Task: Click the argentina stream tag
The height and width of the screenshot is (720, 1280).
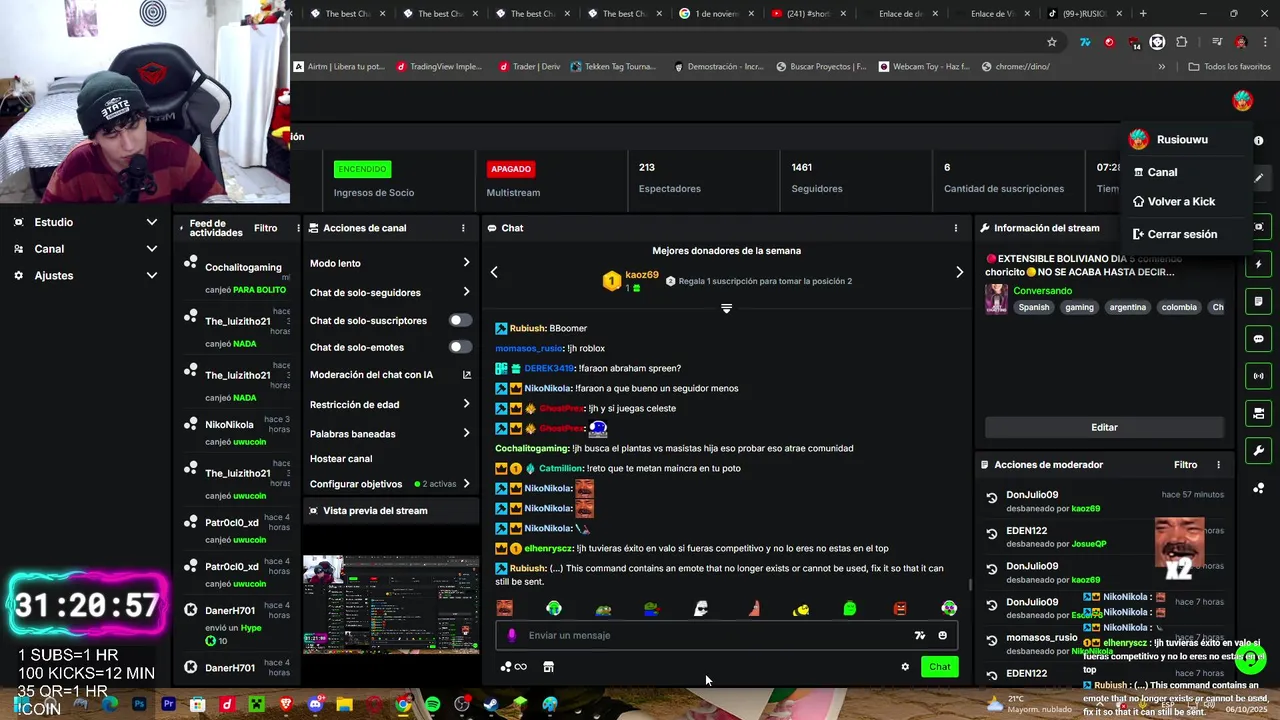Action: pos(1127,307)
